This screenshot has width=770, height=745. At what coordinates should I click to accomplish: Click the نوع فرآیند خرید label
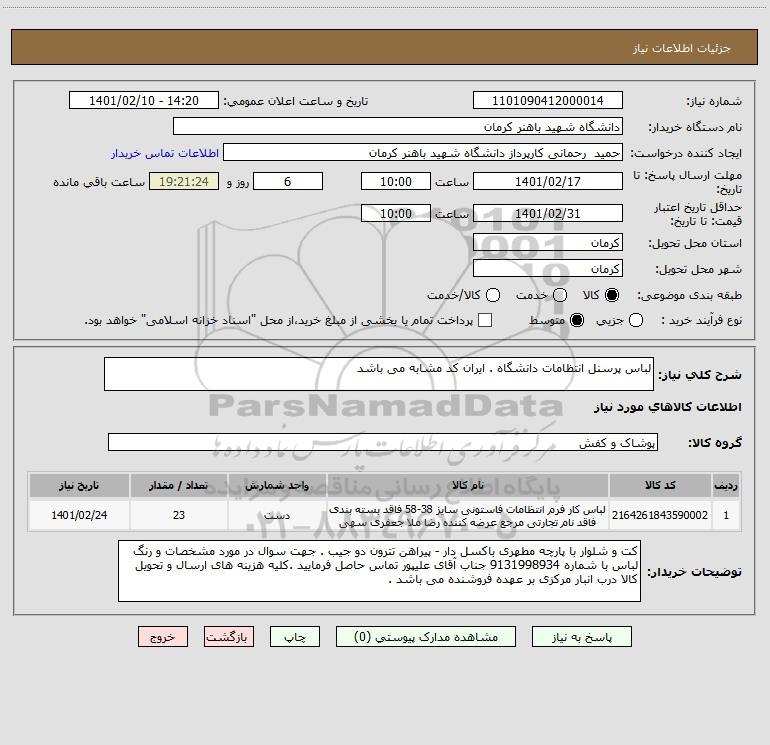[701, 320]
